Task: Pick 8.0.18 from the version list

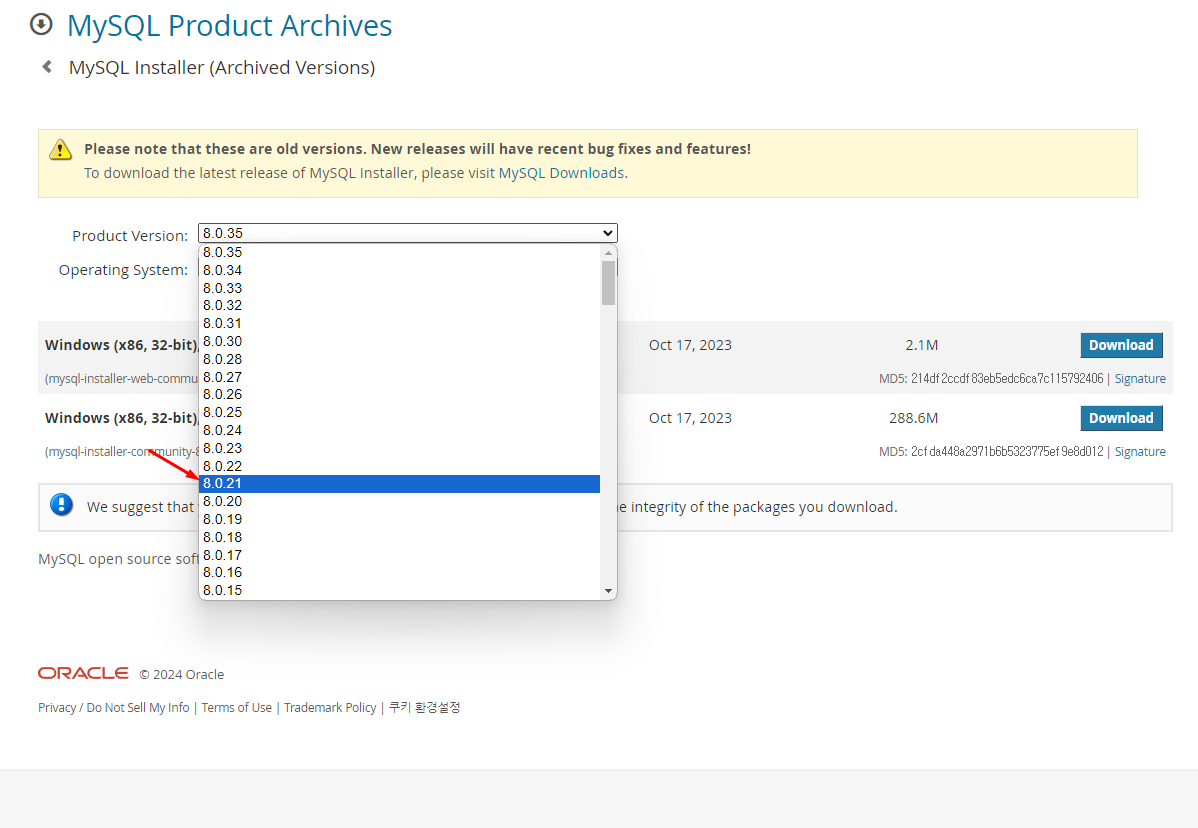Action: click(399, 537)
